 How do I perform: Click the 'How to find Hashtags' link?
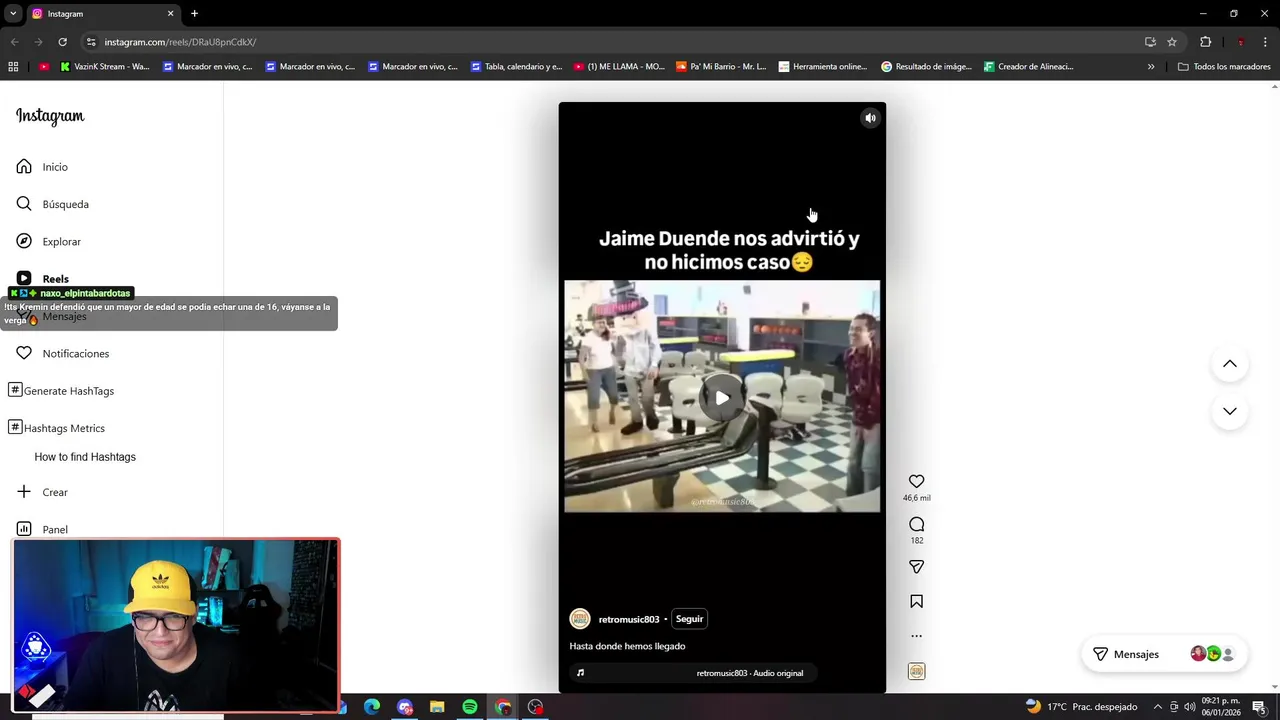tap(85, 457)
